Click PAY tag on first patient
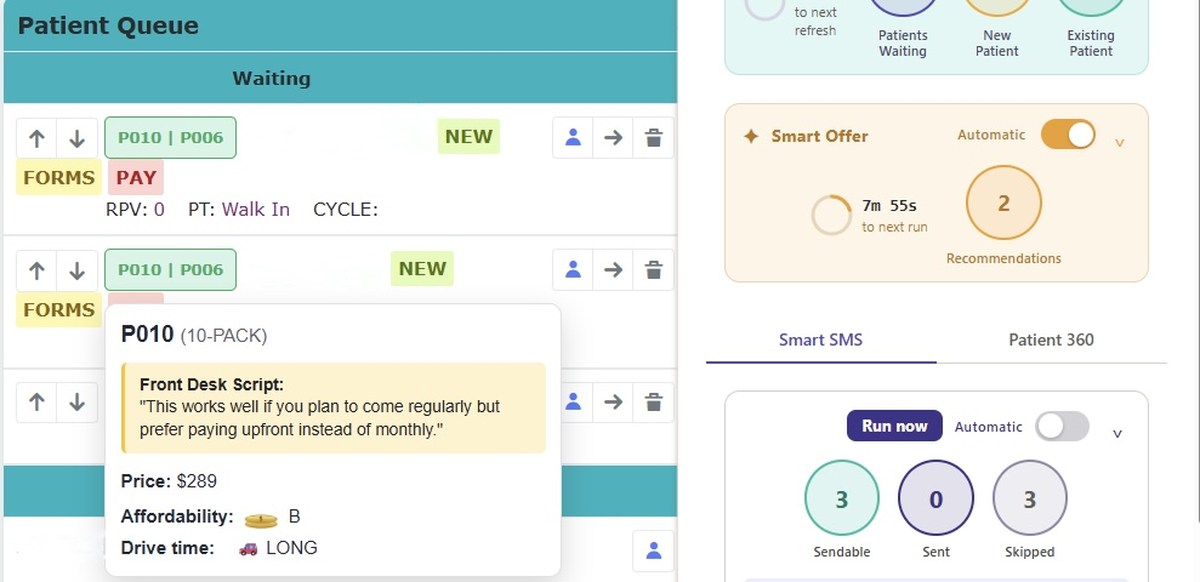Viewport: 1200px width, 582px height. [x=136, y=178]
